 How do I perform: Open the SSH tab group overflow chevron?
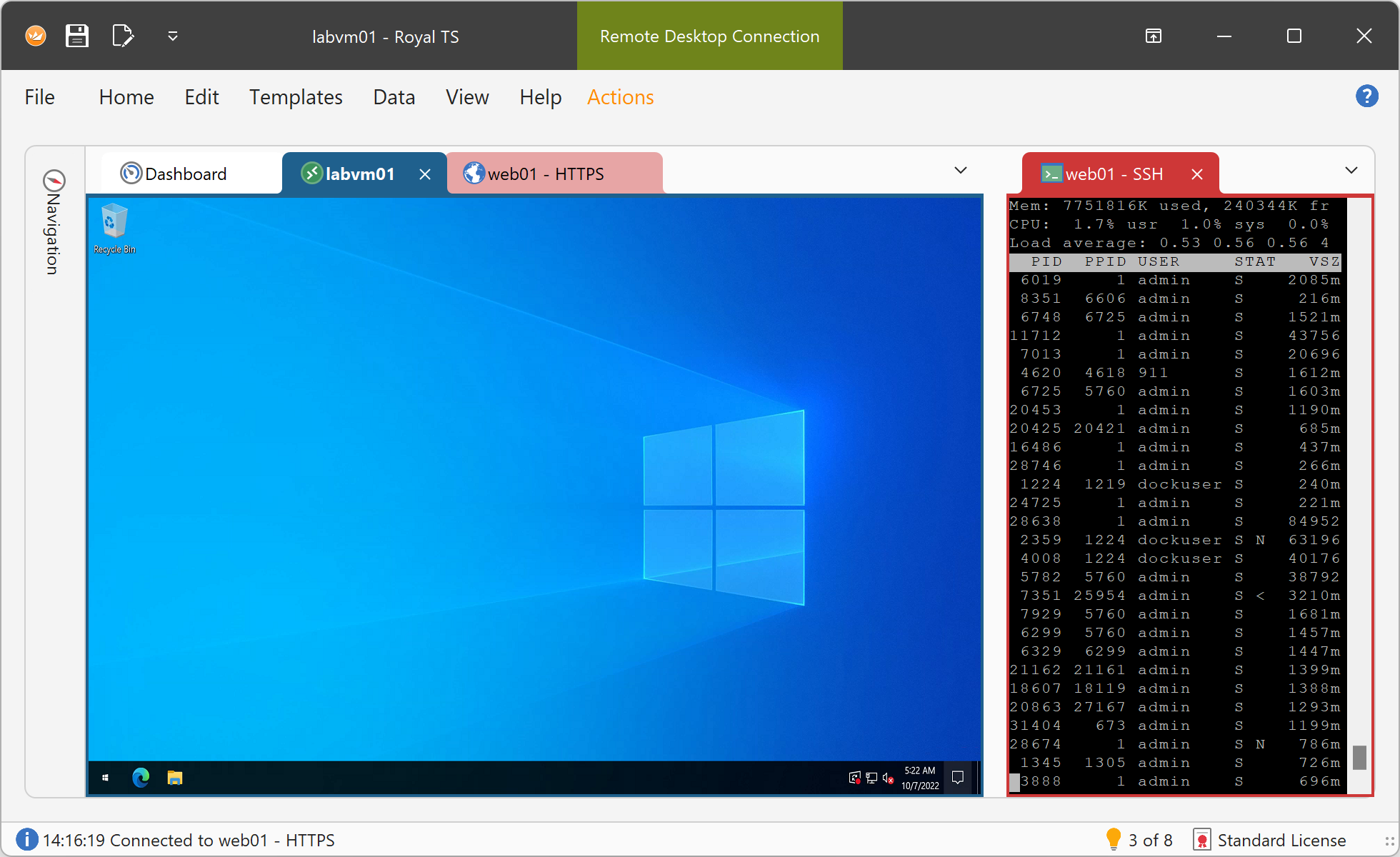1351,170
